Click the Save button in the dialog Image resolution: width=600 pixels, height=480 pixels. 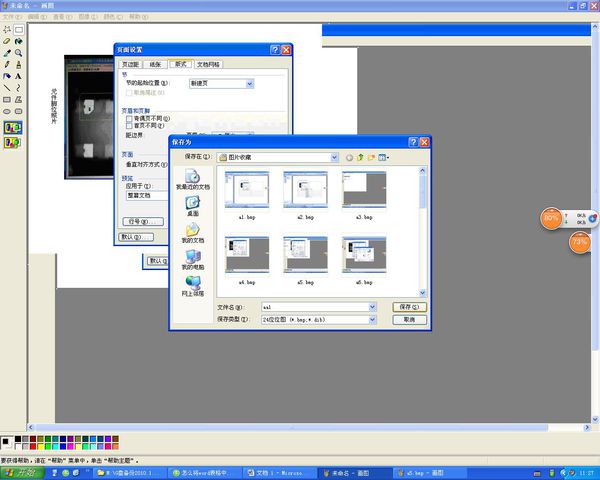(409, 307)
